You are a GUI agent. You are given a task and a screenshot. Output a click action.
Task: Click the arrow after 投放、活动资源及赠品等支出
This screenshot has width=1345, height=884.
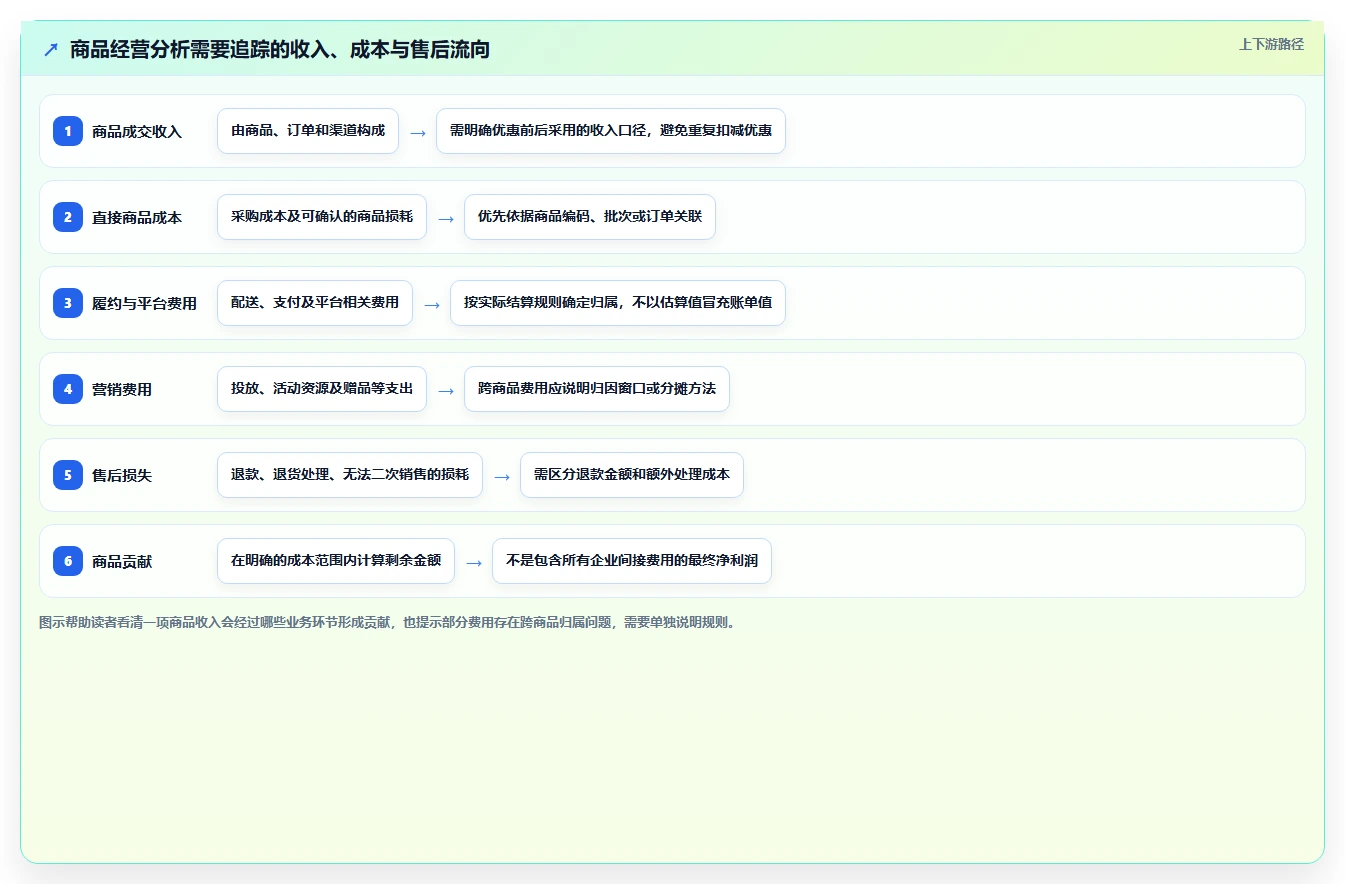(446, 390)
